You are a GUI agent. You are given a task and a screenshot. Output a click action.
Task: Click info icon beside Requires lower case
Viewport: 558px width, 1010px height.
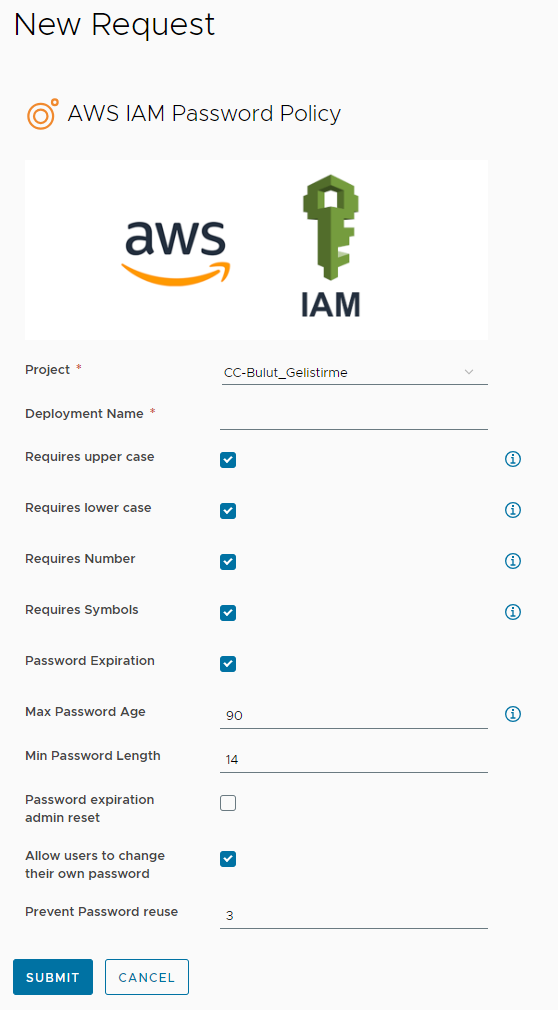tap(513, 510)
